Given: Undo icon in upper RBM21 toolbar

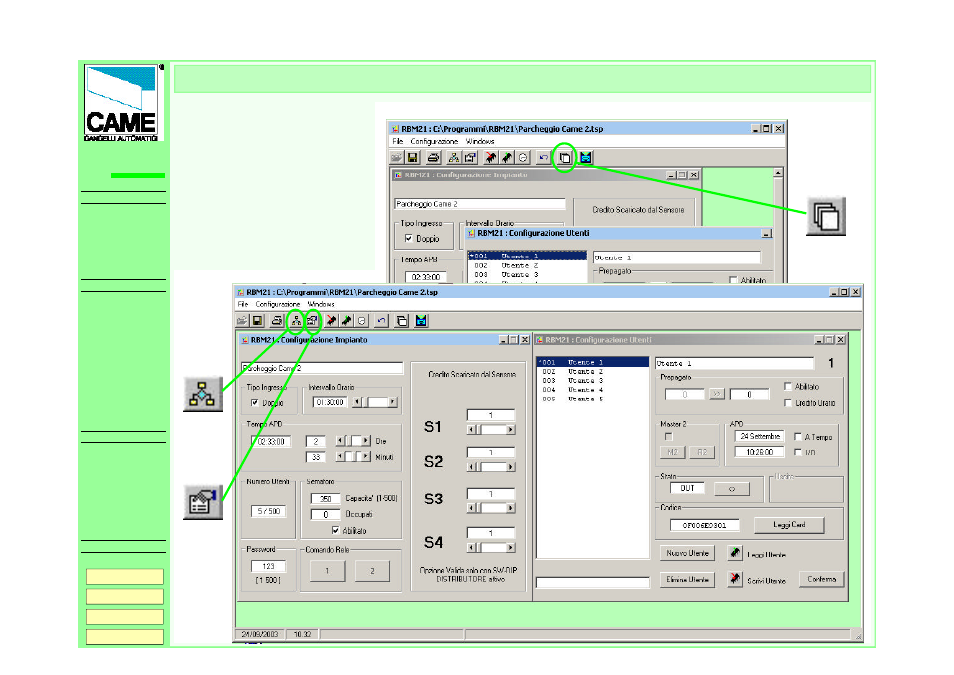Looking at the screenshot, I should [543, 158].
